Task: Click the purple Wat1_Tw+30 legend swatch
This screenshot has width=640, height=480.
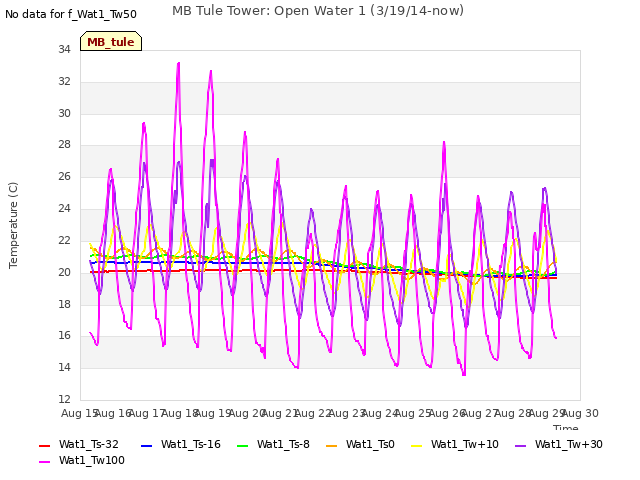Action: (x=520, y=445)
